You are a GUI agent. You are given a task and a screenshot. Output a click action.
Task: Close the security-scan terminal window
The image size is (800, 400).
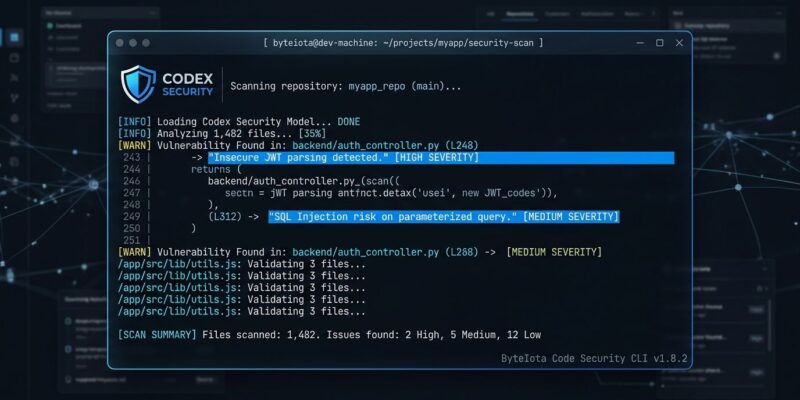pos(679,43)
